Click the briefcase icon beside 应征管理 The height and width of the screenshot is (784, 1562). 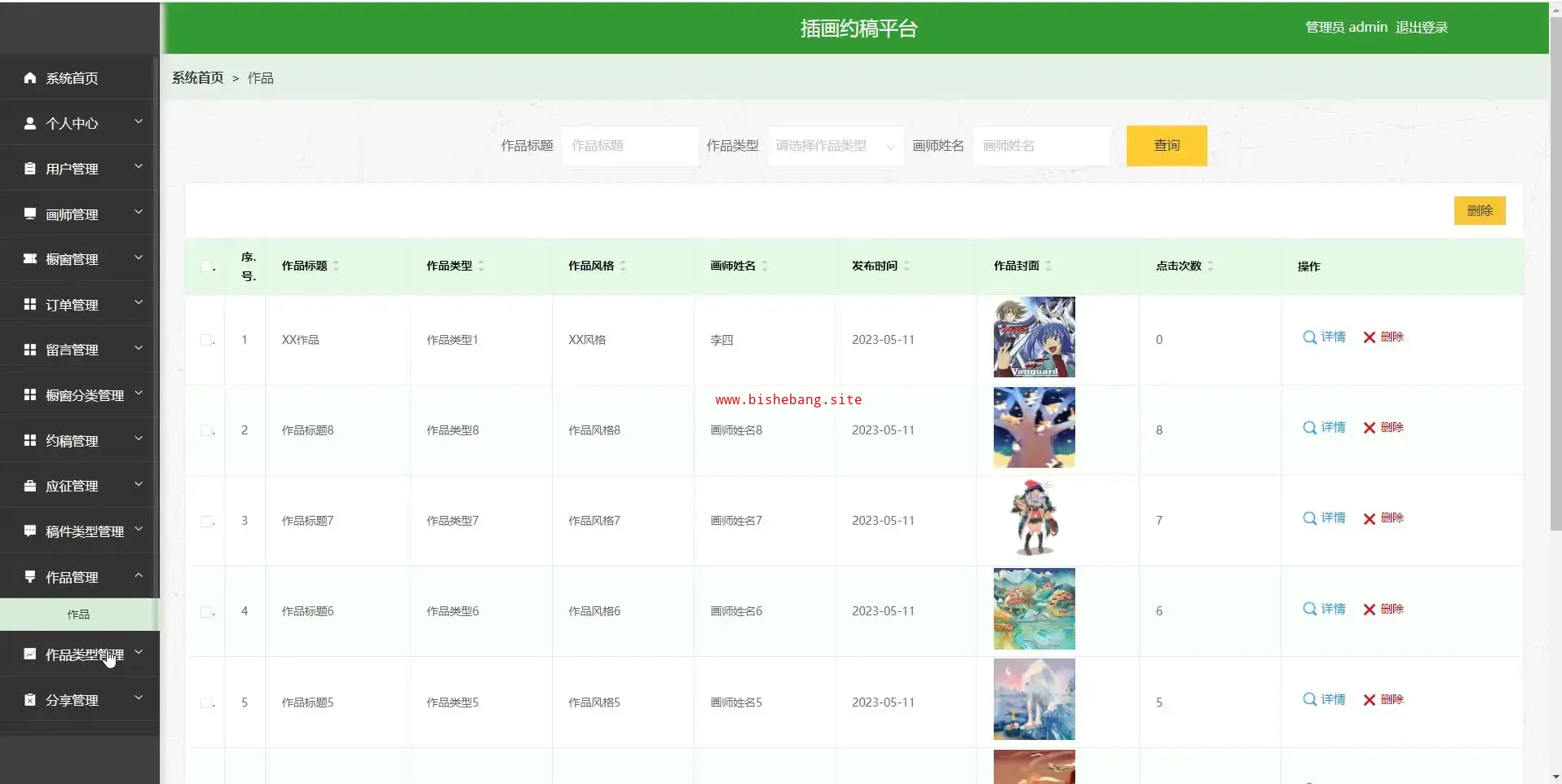point(30,486)
